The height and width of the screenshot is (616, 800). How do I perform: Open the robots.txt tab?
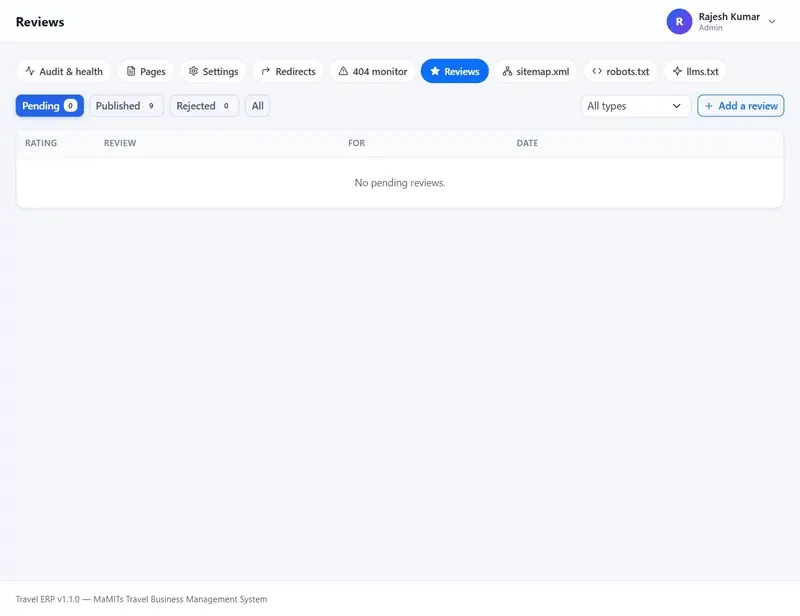click(621, 71)
